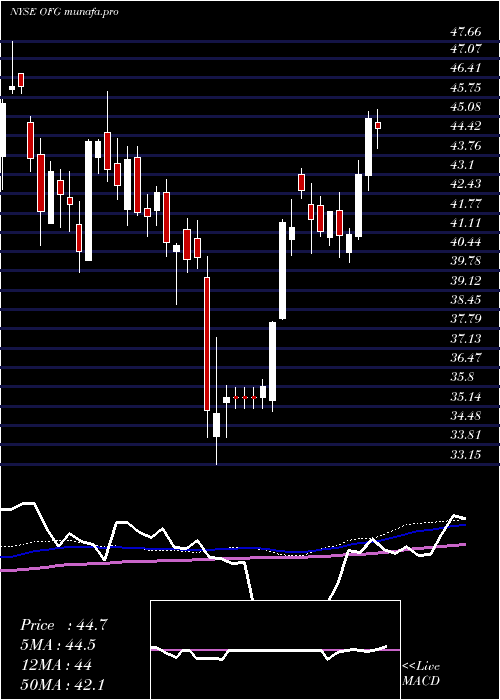500x700 pixels.
Task: Select the 47.07 price axis label
Action: [x=466, y=48]
